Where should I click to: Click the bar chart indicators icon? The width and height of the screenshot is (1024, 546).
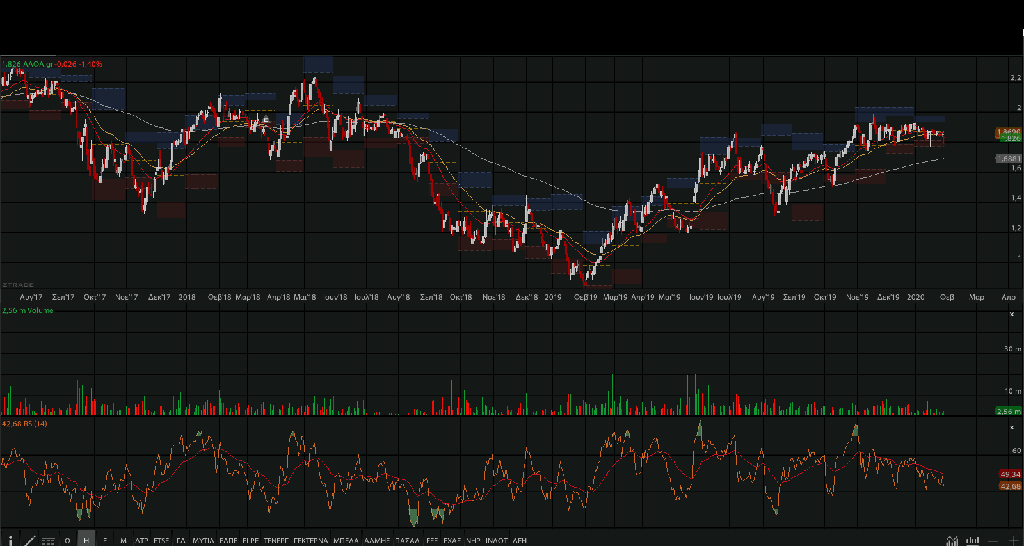coord(971,539)
